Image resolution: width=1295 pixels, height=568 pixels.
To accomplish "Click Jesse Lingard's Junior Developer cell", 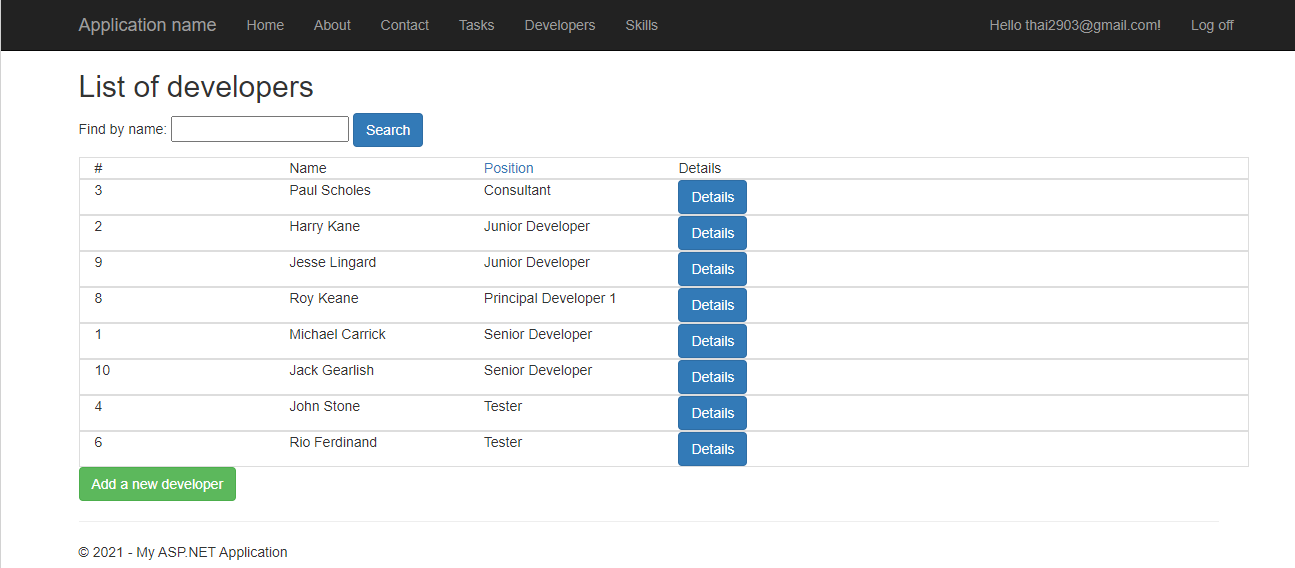I will point(537,262).
